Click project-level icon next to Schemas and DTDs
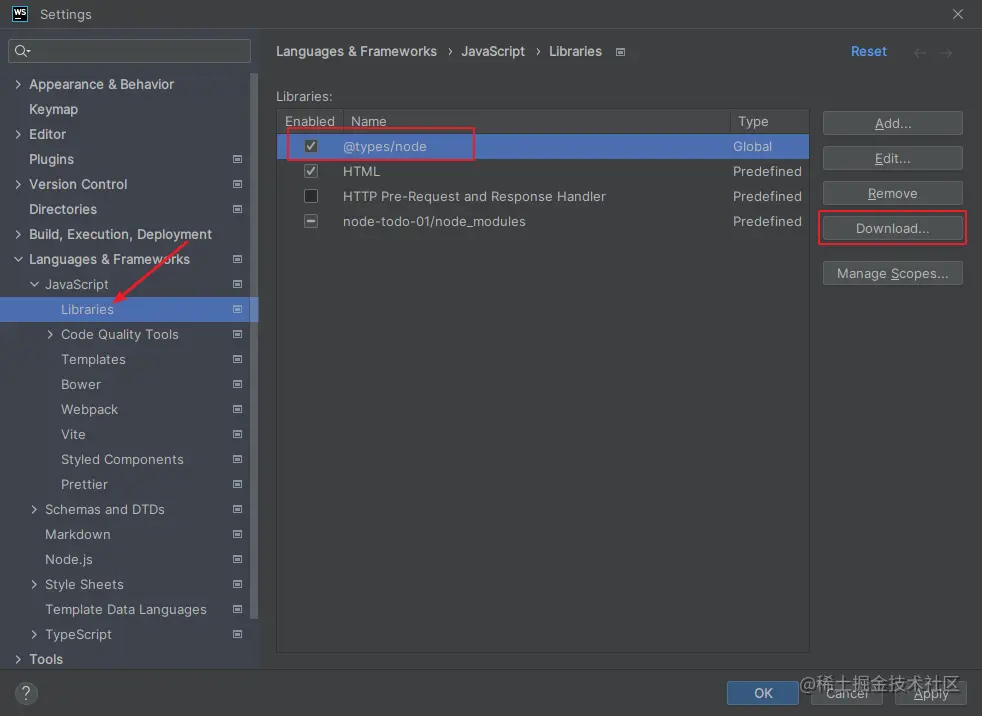 point(237,509)
